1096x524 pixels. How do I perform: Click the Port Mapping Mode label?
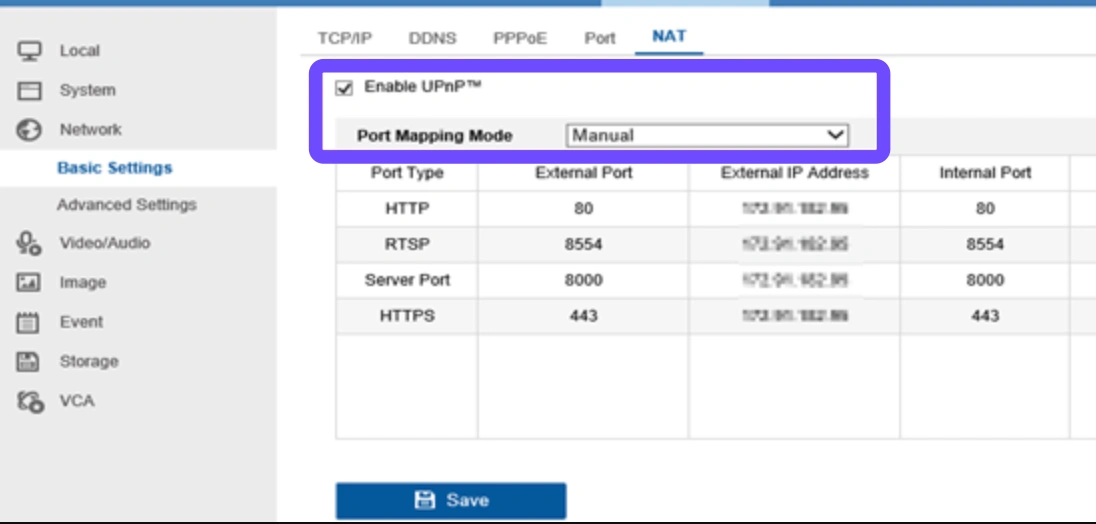434,136
